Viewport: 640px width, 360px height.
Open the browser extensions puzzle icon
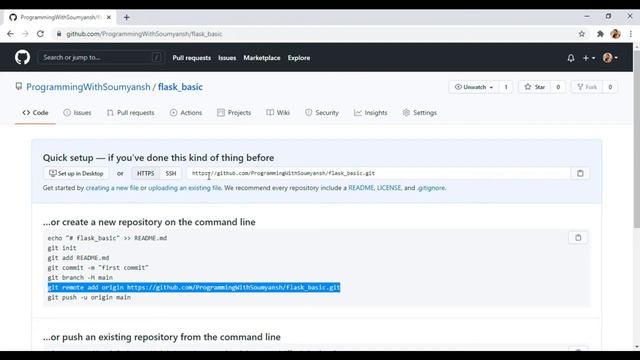point(600,34)
